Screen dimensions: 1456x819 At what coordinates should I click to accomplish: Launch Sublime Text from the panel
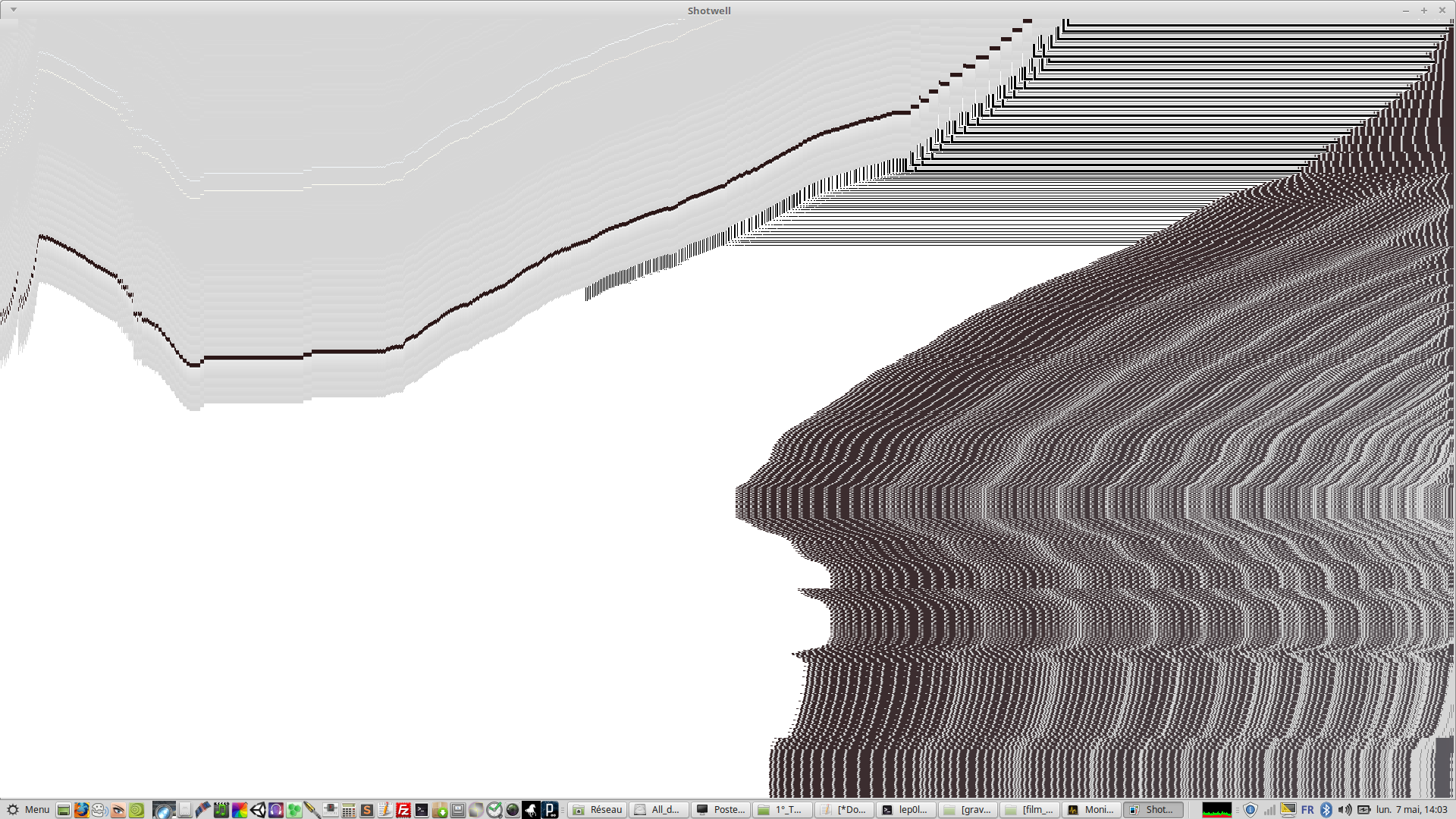click(x=367, y=809)
